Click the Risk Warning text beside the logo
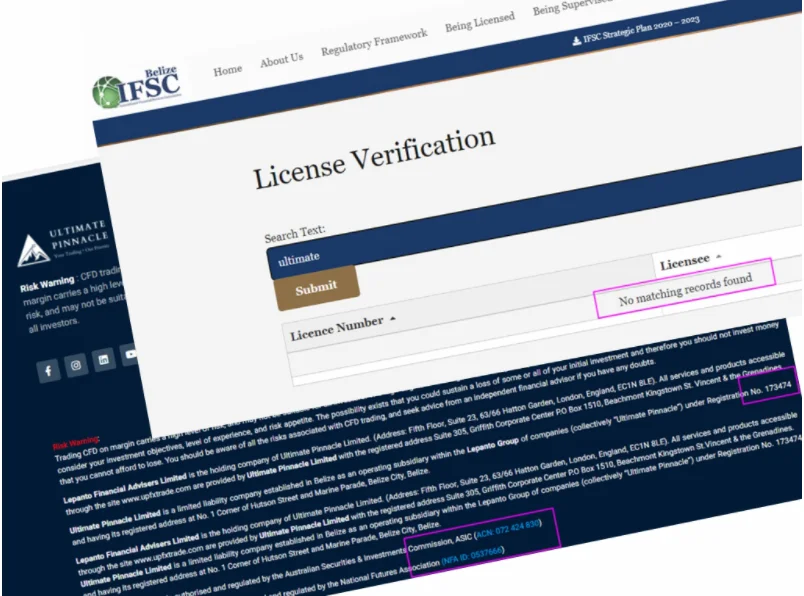804x596 pixels. (x=47, y=284)
